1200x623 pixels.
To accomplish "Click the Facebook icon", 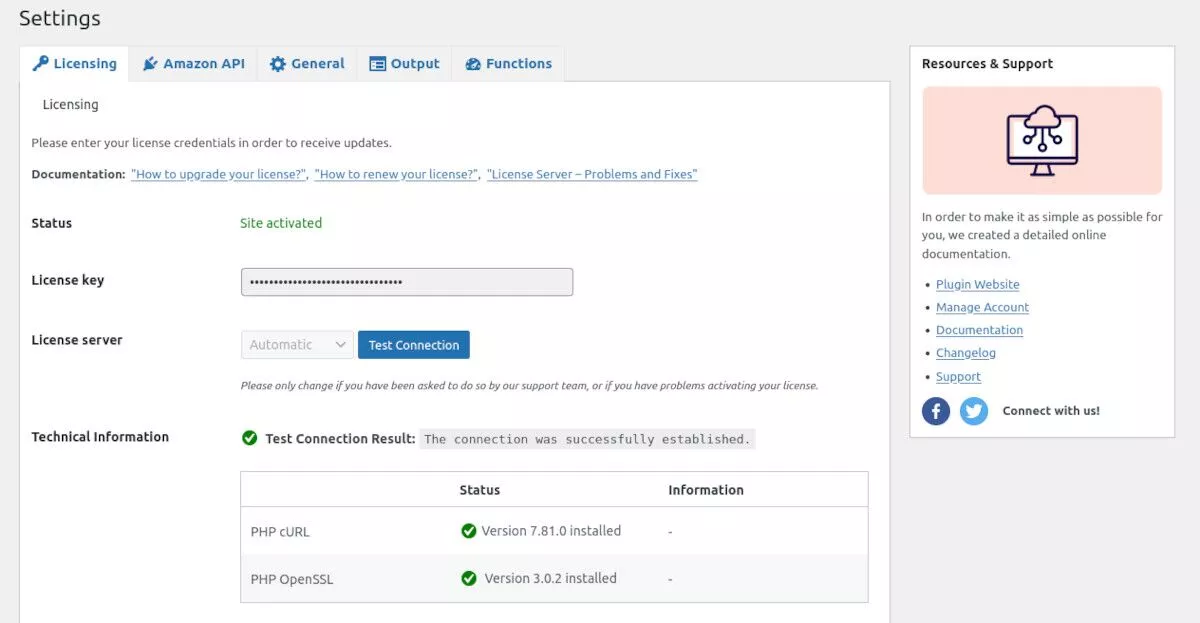I will (x=936, y=411).
